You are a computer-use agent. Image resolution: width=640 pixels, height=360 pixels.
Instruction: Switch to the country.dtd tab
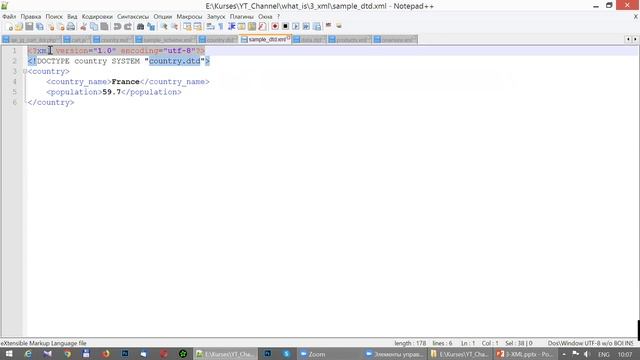pyautogui.click(x=218, y=40)
